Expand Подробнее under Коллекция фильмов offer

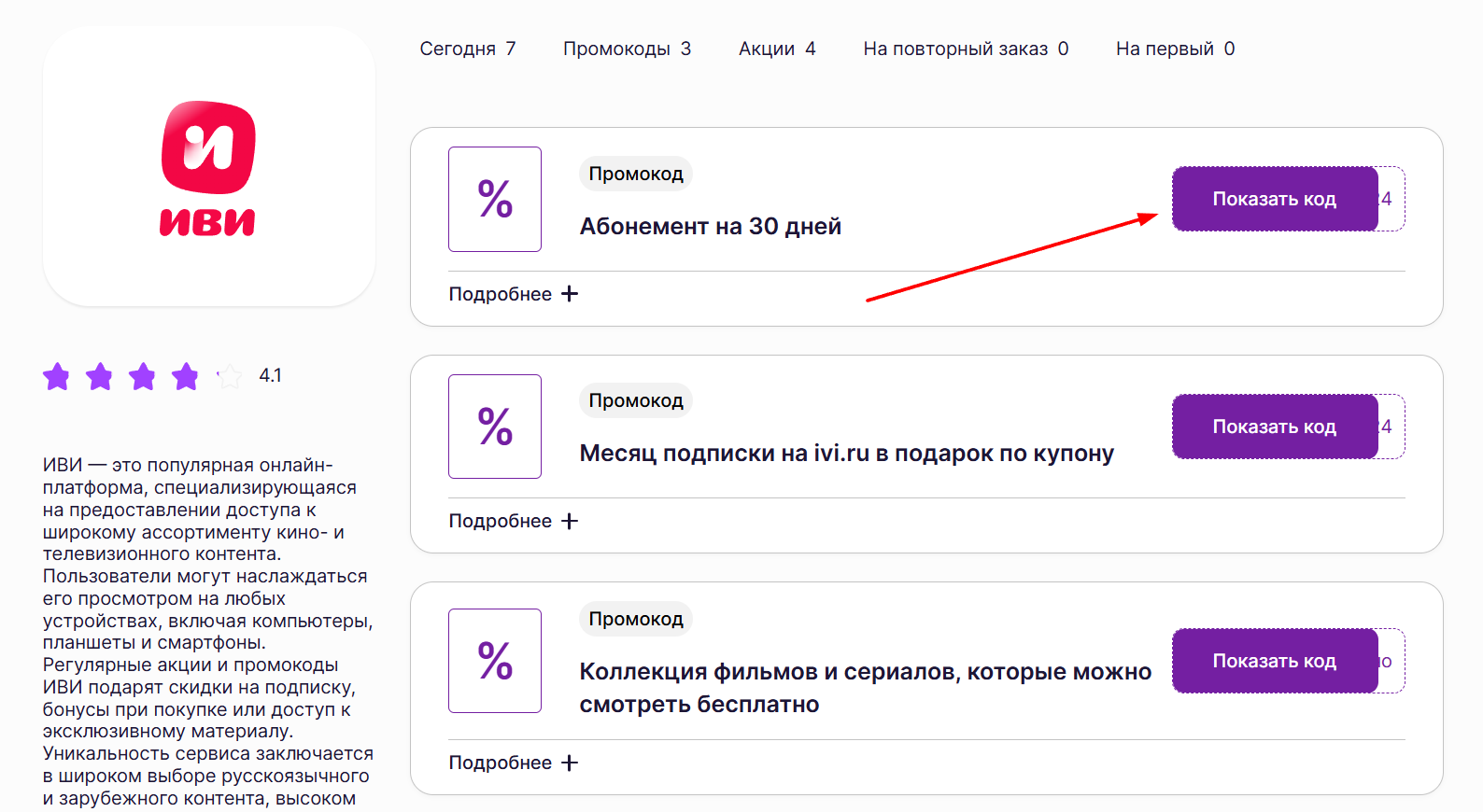point(514,763)
